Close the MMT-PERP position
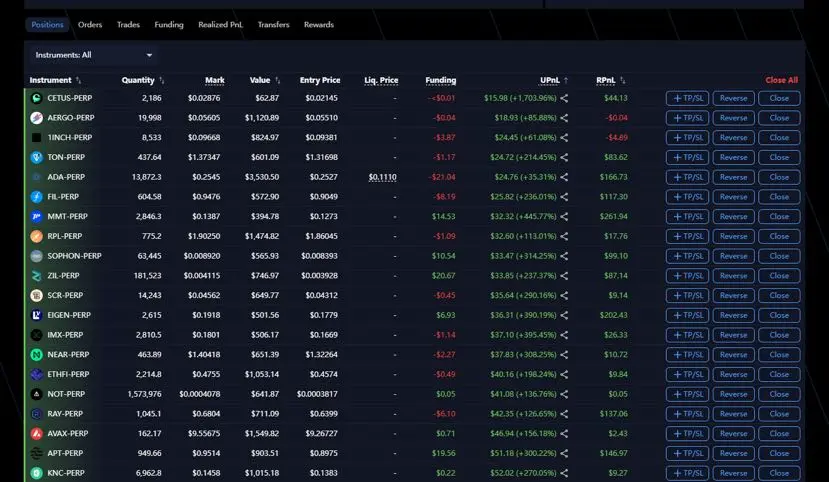 [x=779, y=217]
